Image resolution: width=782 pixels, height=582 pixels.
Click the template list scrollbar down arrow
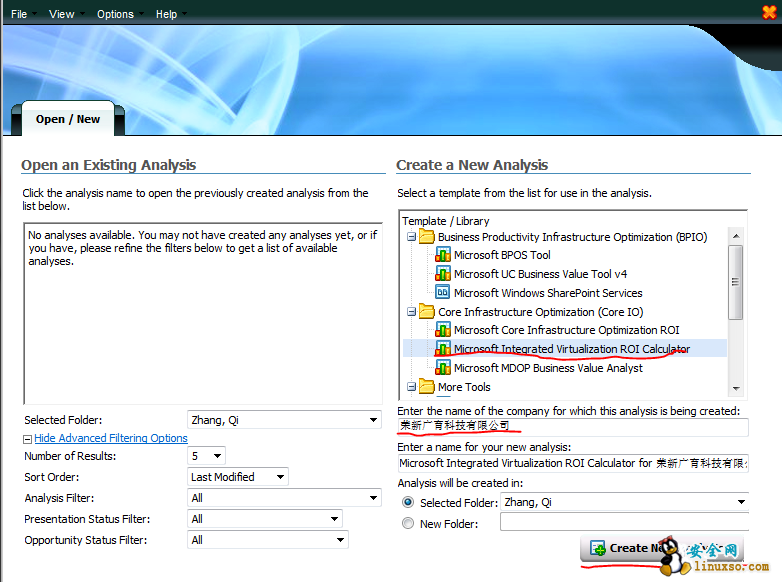[737, 389]
